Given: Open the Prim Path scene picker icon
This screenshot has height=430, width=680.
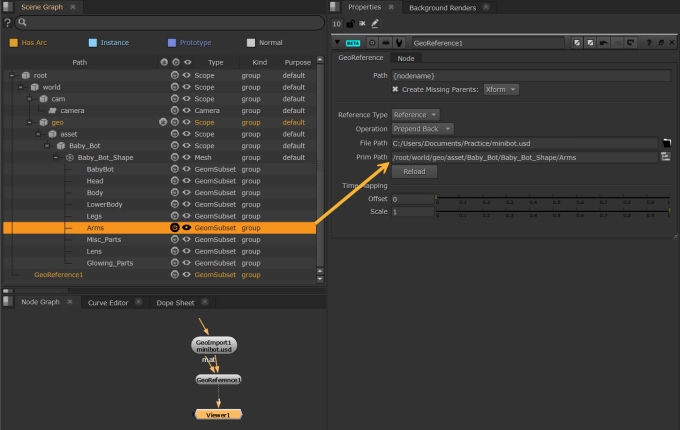Looking at the screenshot, I should pos(665,157).
